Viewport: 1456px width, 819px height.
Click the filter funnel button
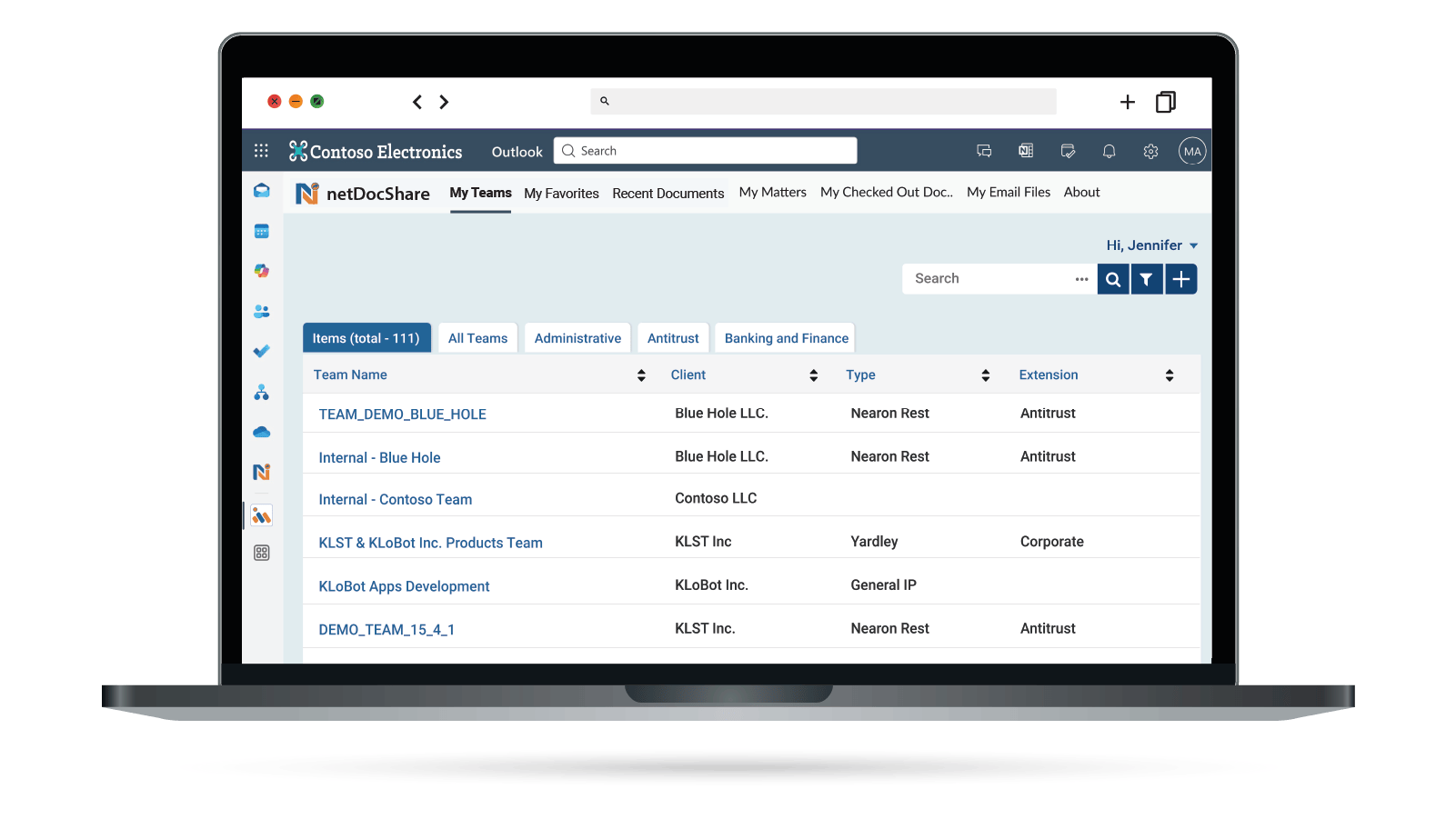(1146, 279)
